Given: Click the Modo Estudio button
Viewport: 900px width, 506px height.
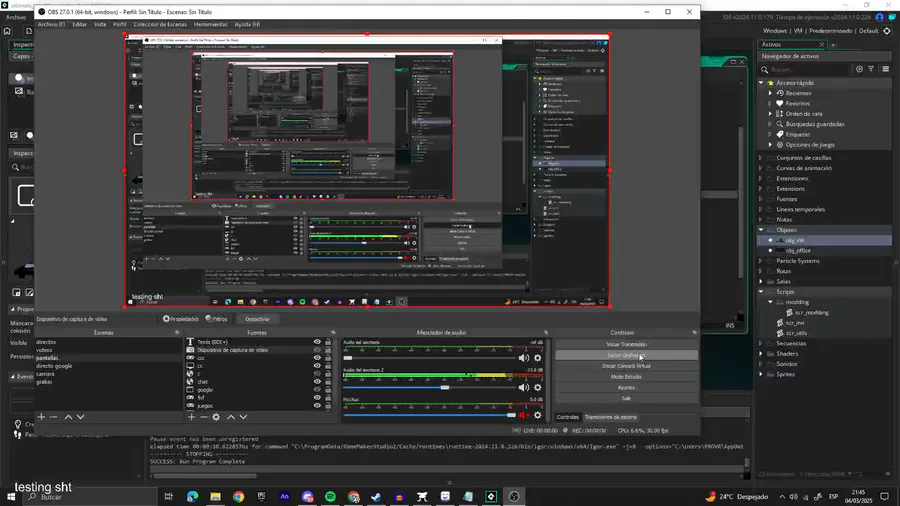Looking at the screenshot, I should point(626,377).
